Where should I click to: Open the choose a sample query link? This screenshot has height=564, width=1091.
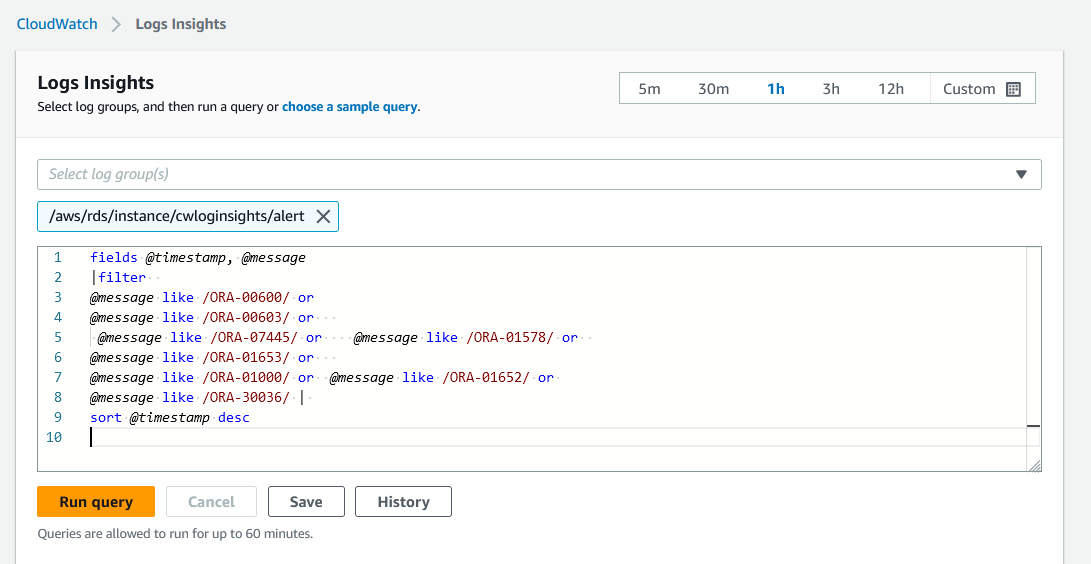(349, 107)
